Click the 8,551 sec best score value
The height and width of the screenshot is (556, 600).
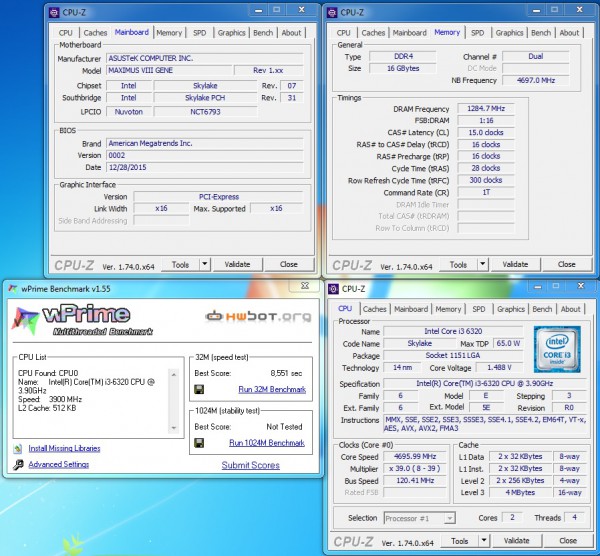coord(286,373)
